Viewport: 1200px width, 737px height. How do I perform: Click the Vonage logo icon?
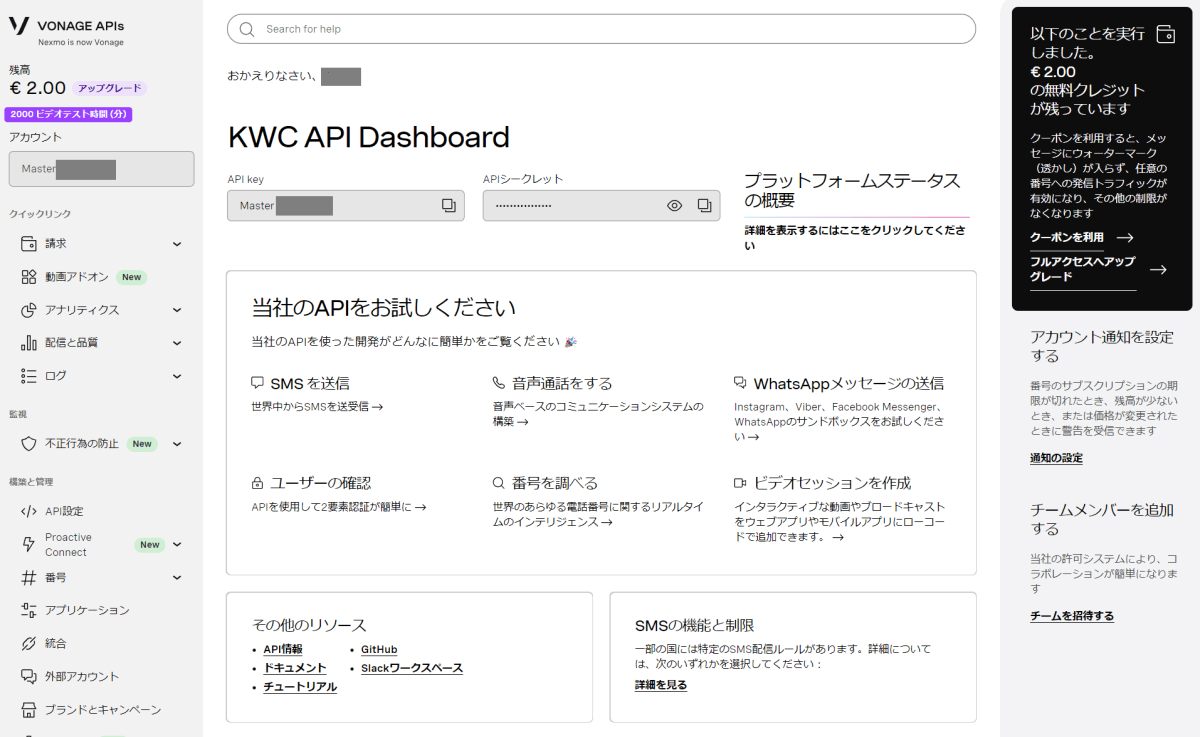click(19, 27)
